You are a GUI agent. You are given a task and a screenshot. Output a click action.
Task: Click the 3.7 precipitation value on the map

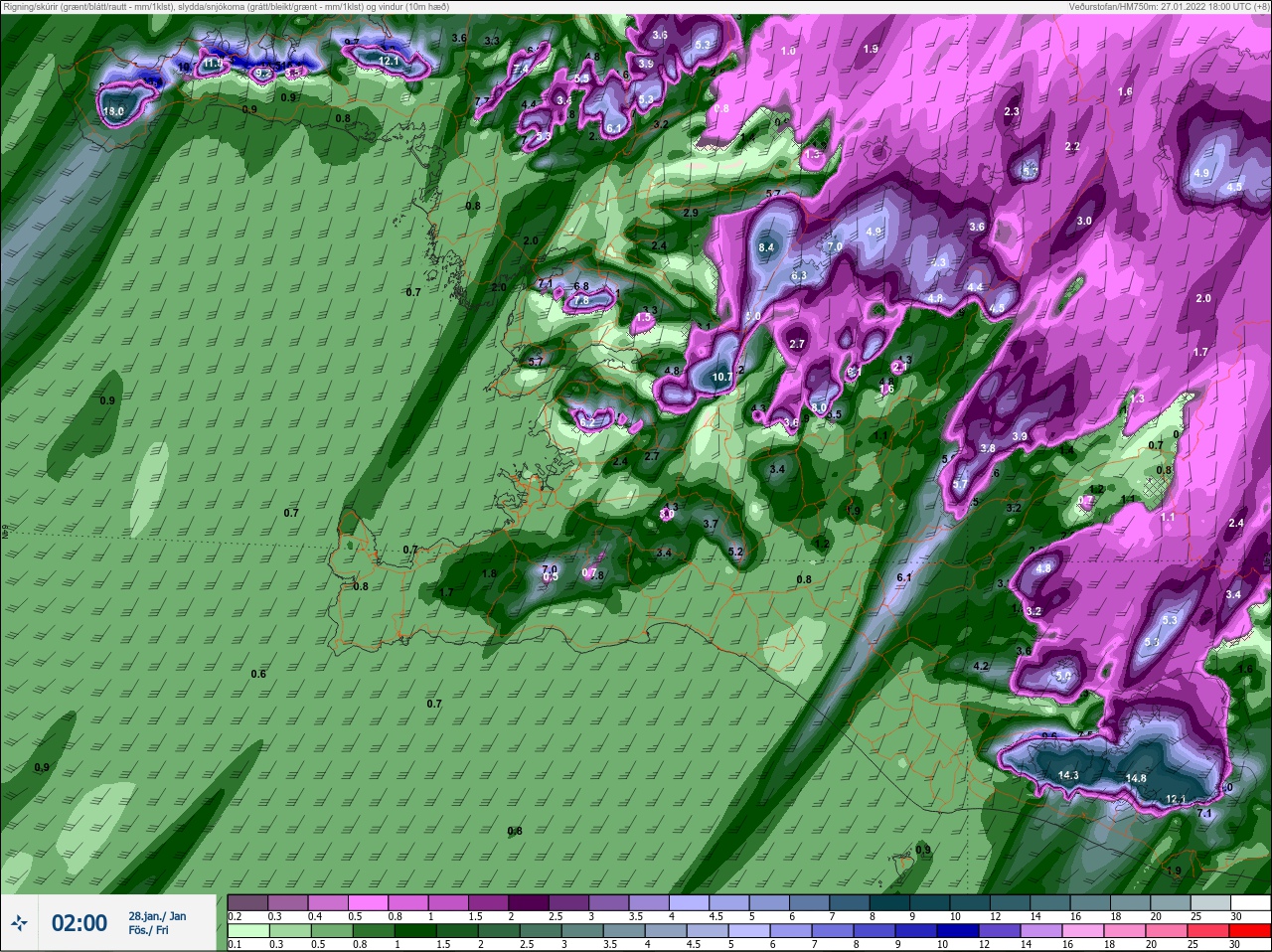tap(711, 524)
